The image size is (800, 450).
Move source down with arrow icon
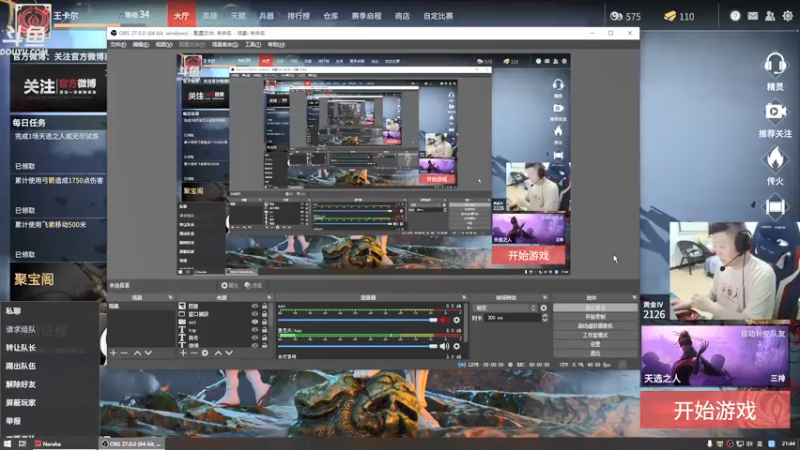(x=229, y=353)
